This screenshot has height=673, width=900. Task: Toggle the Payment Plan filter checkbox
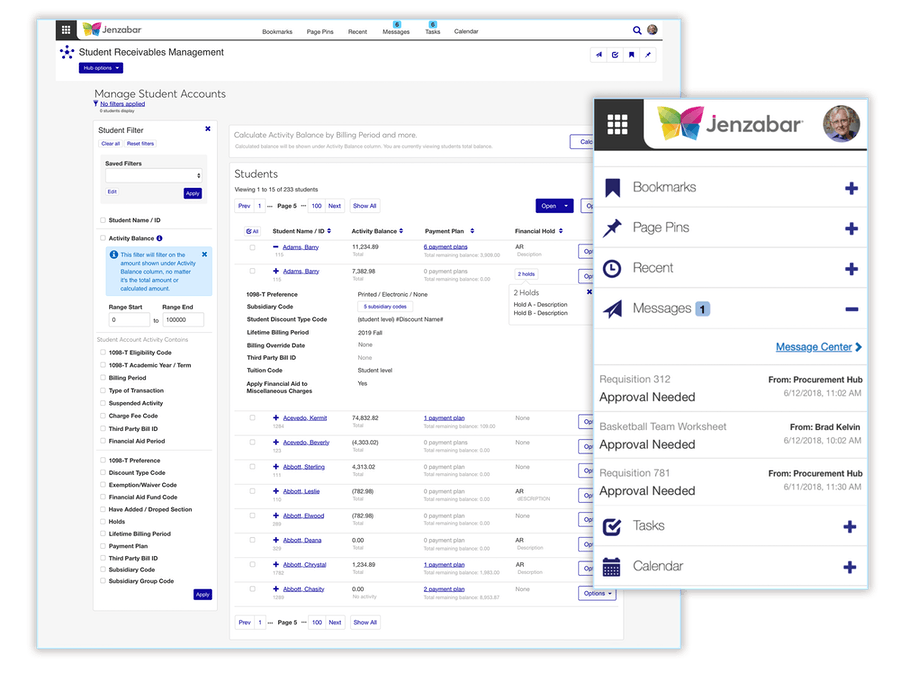103,546
